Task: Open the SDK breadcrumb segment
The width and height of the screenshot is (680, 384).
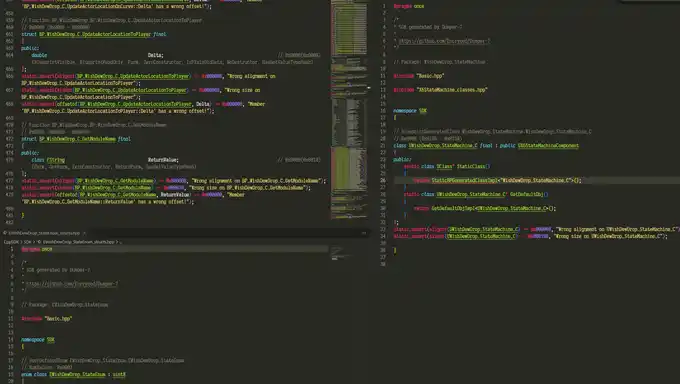Action: pyautogui.click(x=27, y=242)
